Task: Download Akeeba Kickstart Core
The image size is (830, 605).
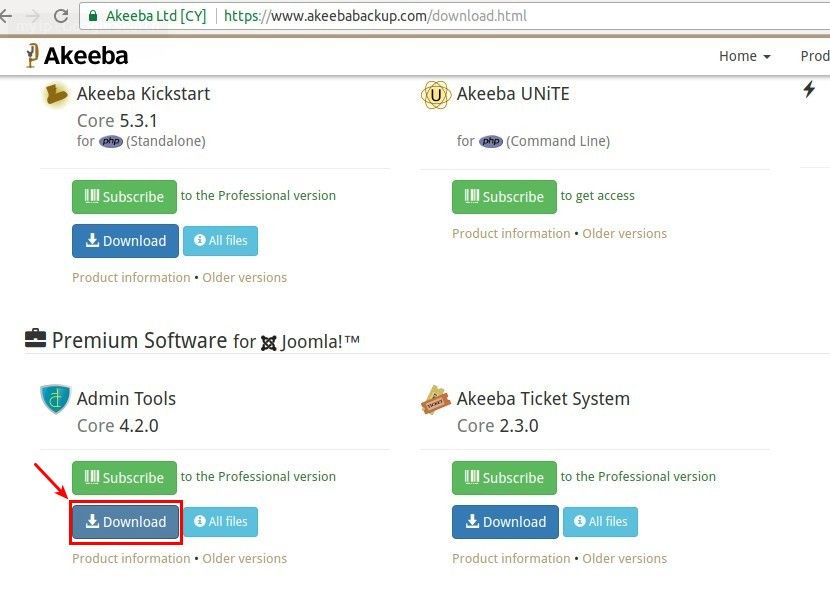Action: 125,241
